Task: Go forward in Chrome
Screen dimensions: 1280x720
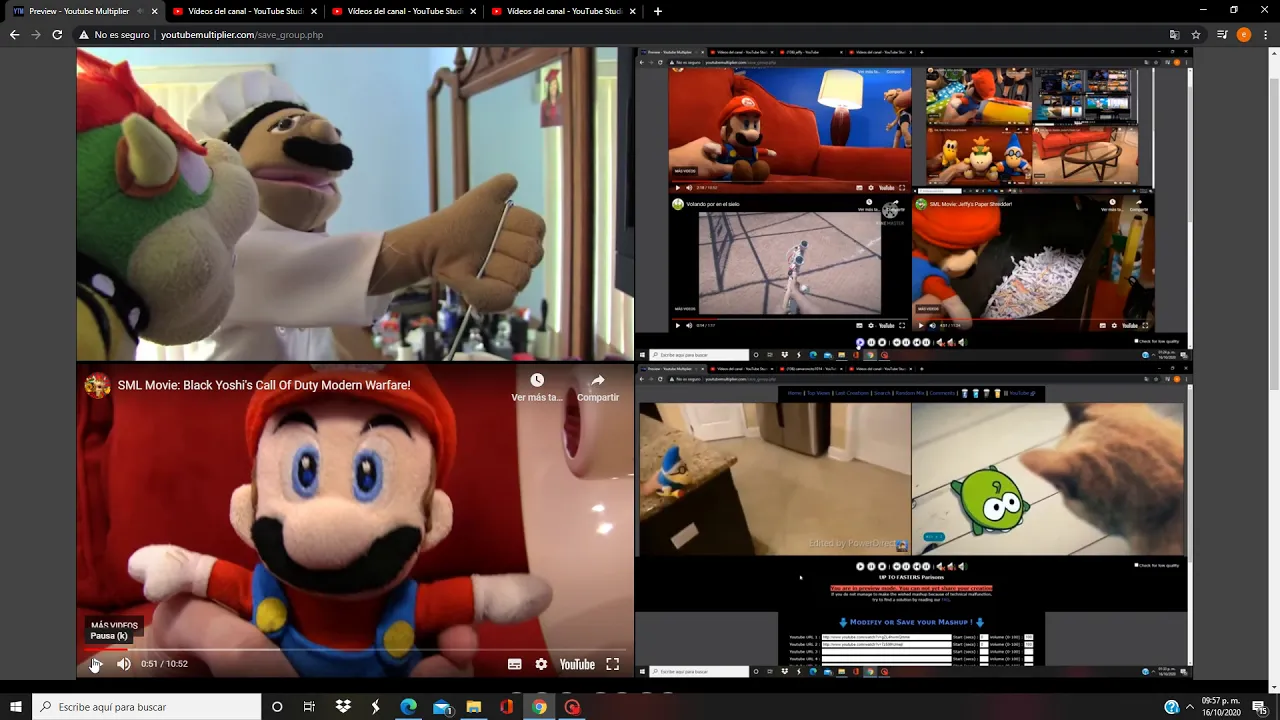Action: tap(36, 34)
